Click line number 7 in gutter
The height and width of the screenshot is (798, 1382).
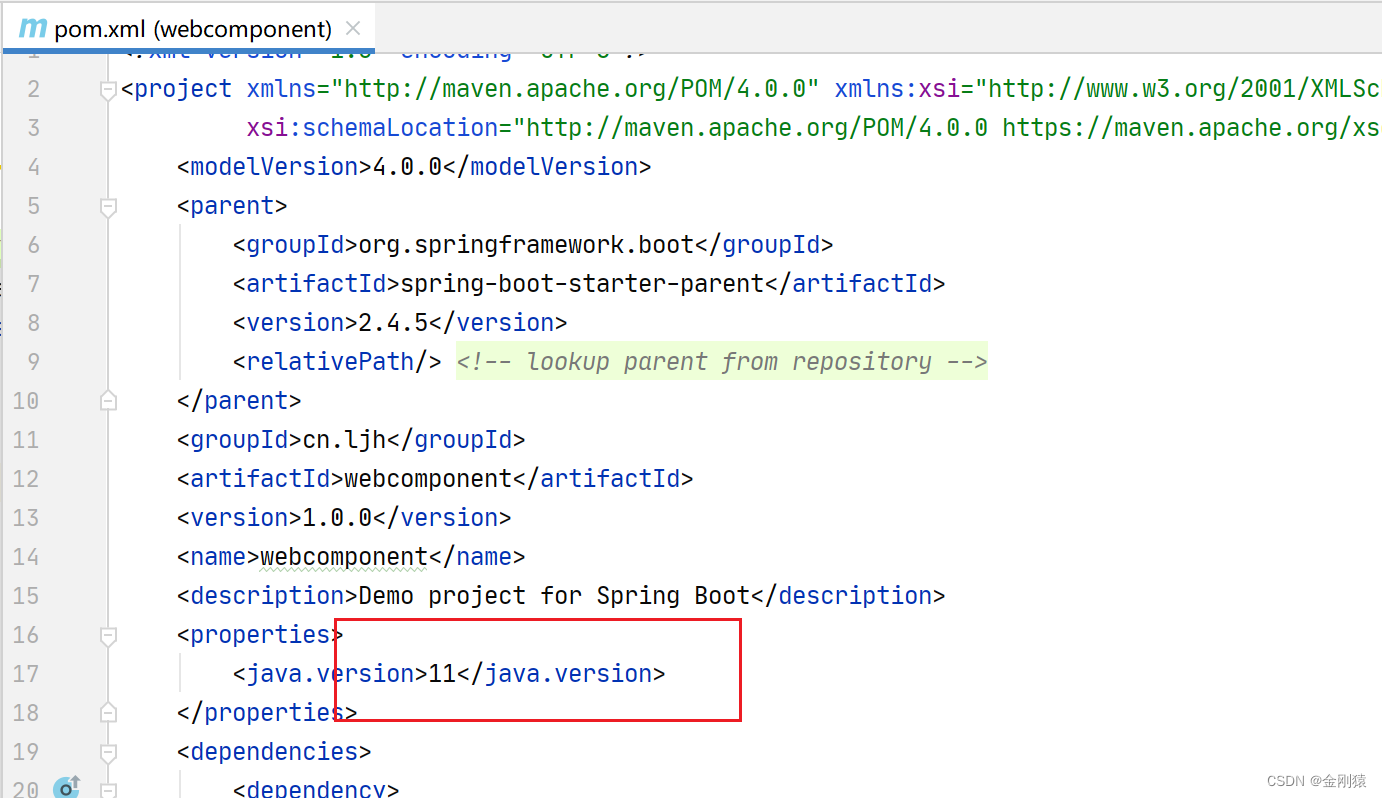tap(34, 284)
